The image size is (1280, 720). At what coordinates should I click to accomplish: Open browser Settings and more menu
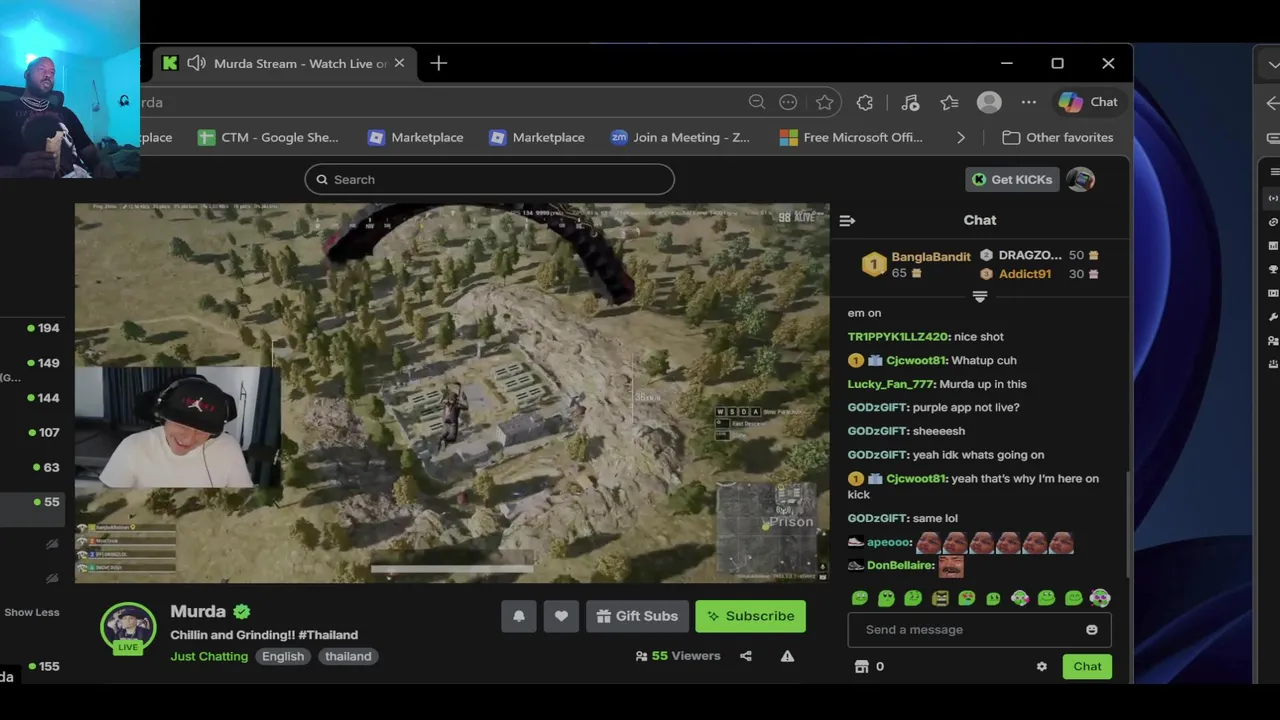[x=1029, y=102]
